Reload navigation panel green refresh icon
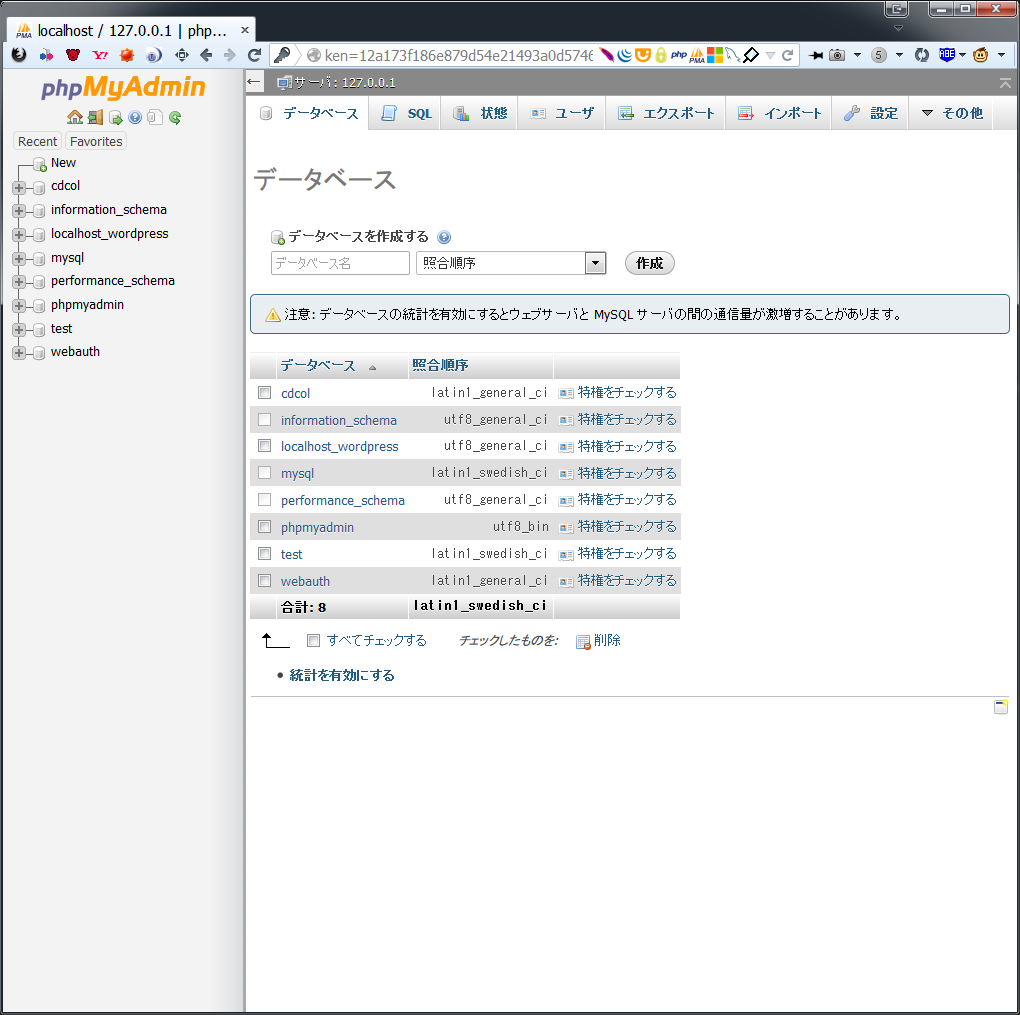Screen dimensions: 1020x1015 pos(174,117)
